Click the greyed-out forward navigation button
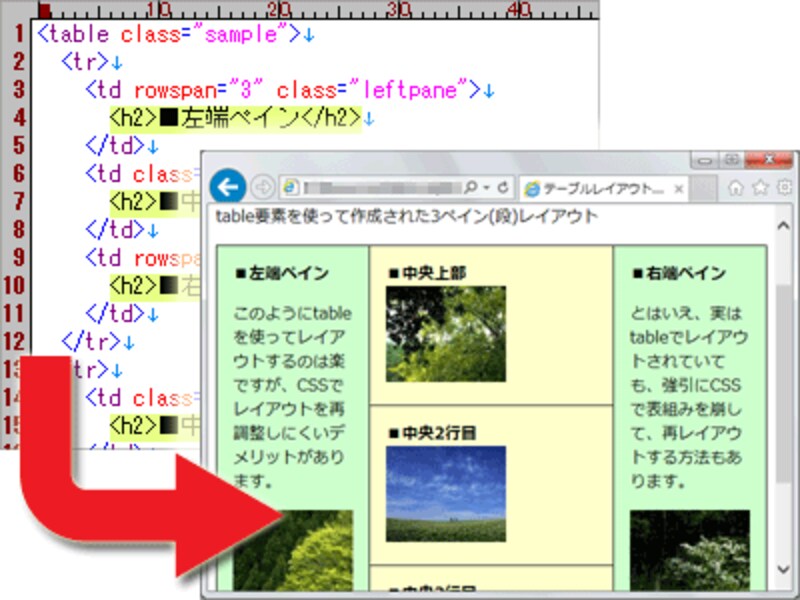The width and height of the screenshot is (800, 600). 263,188
